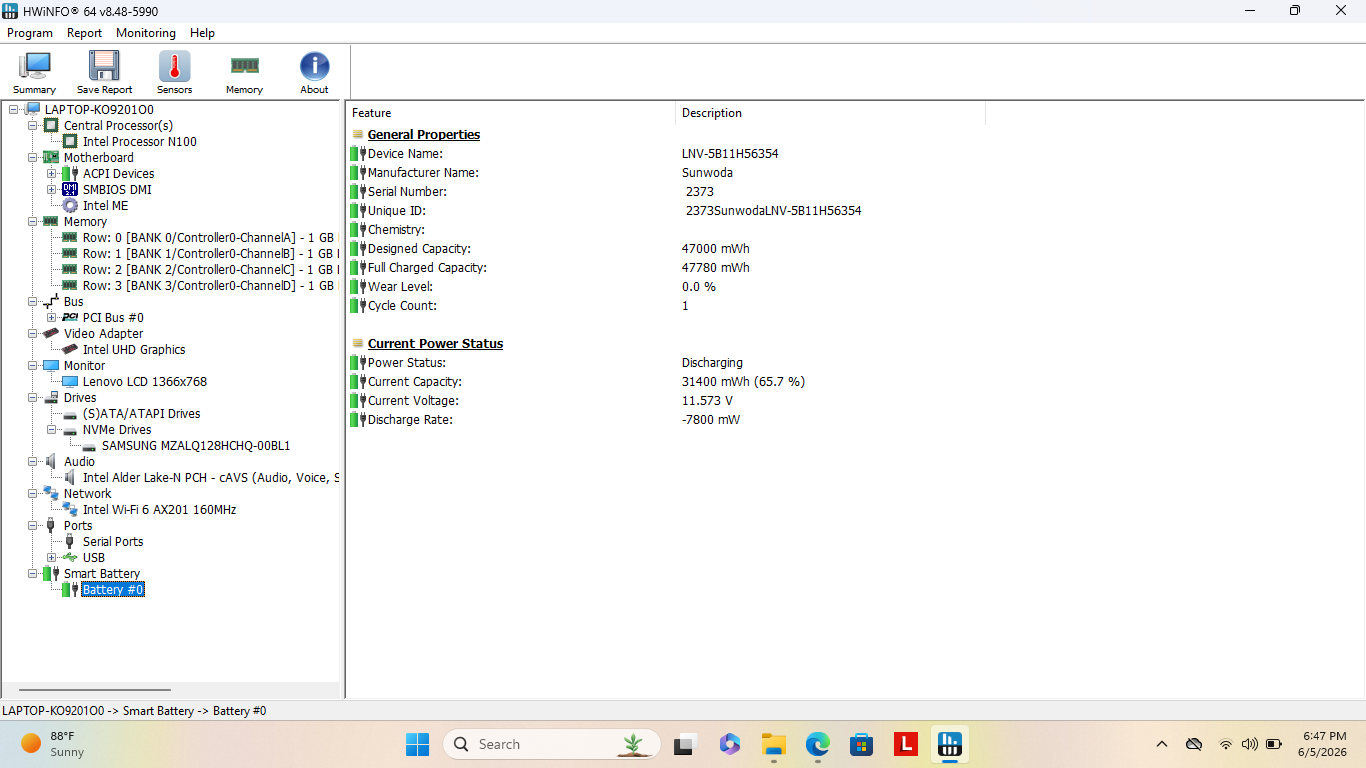Click the volume speaker tray icon
1366x768 pixels.
point(1249,744)
